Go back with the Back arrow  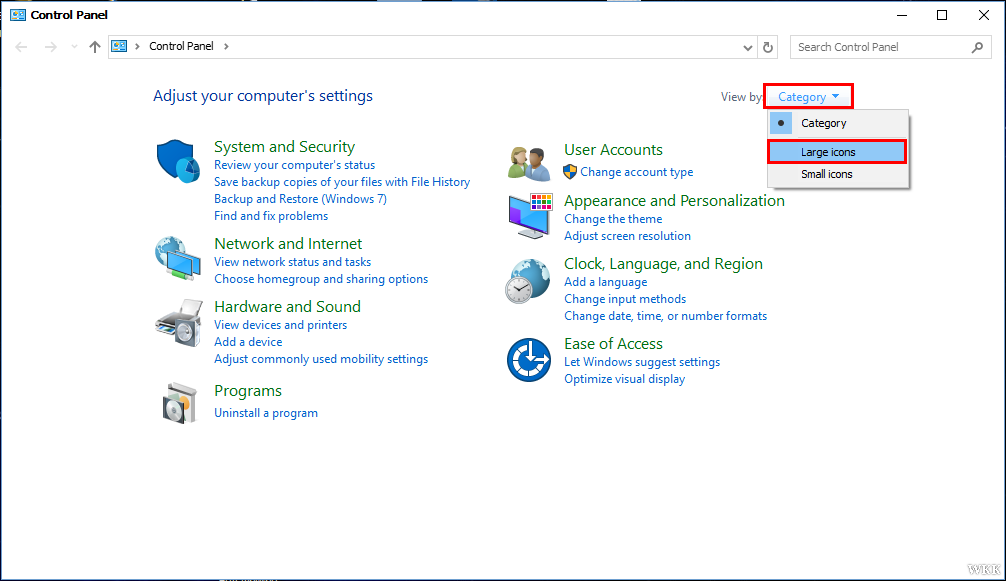pyautogui.click(x=21, y=47)
